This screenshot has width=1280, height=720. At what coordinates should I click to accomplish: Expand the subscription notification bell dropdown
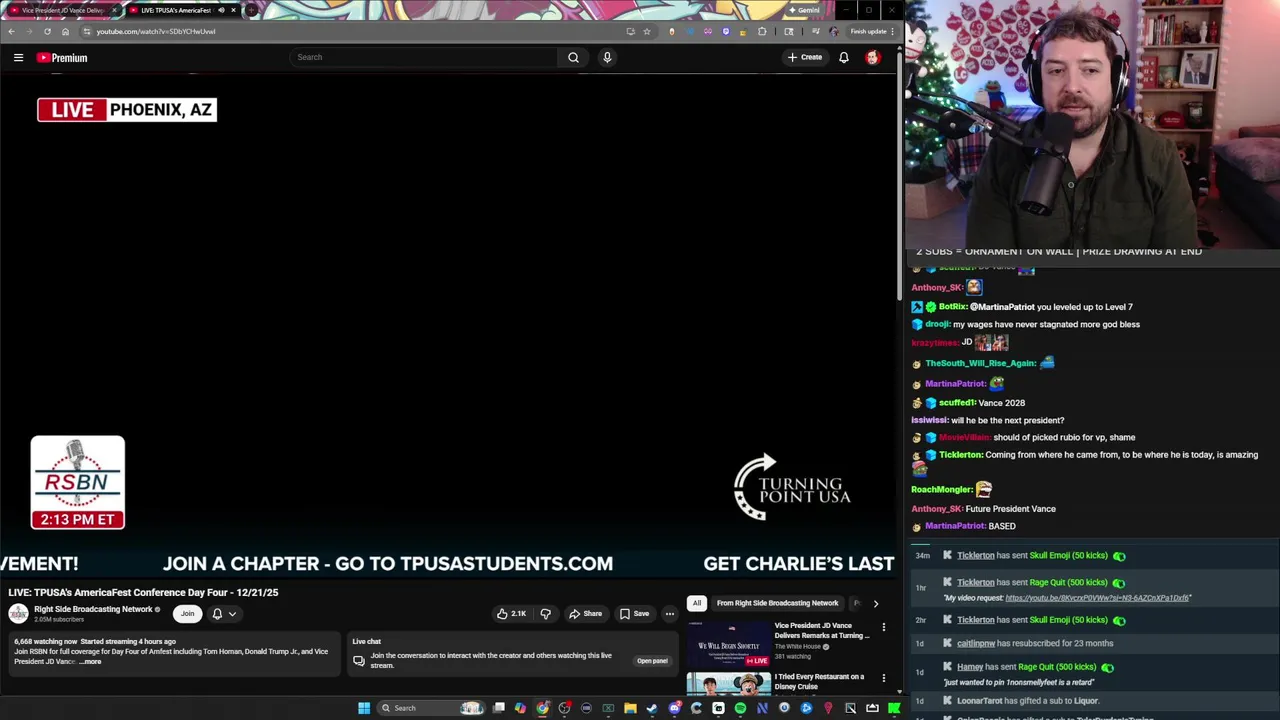(x=224, y=614)
